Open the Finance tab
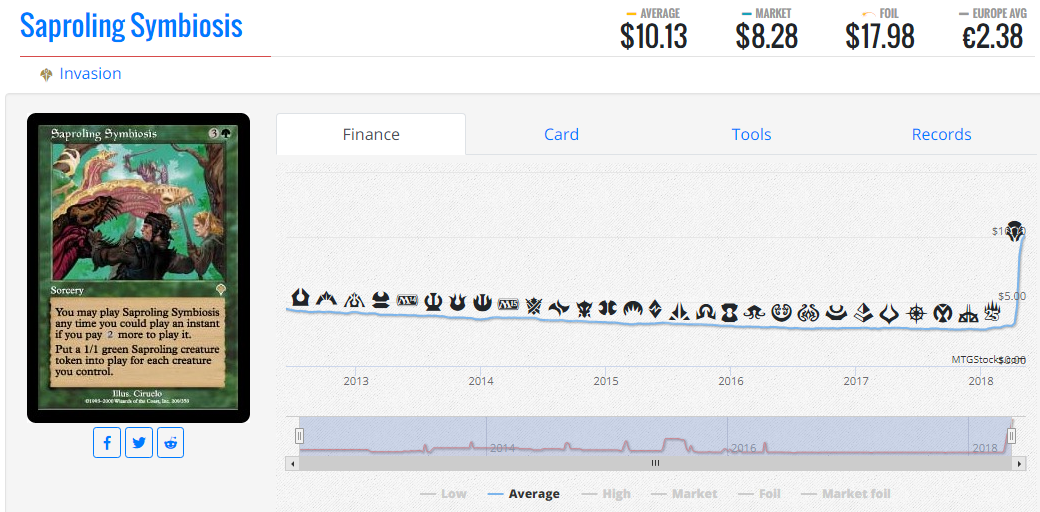The height and width of the screenshot is (512, 1040). pos(371,135)
